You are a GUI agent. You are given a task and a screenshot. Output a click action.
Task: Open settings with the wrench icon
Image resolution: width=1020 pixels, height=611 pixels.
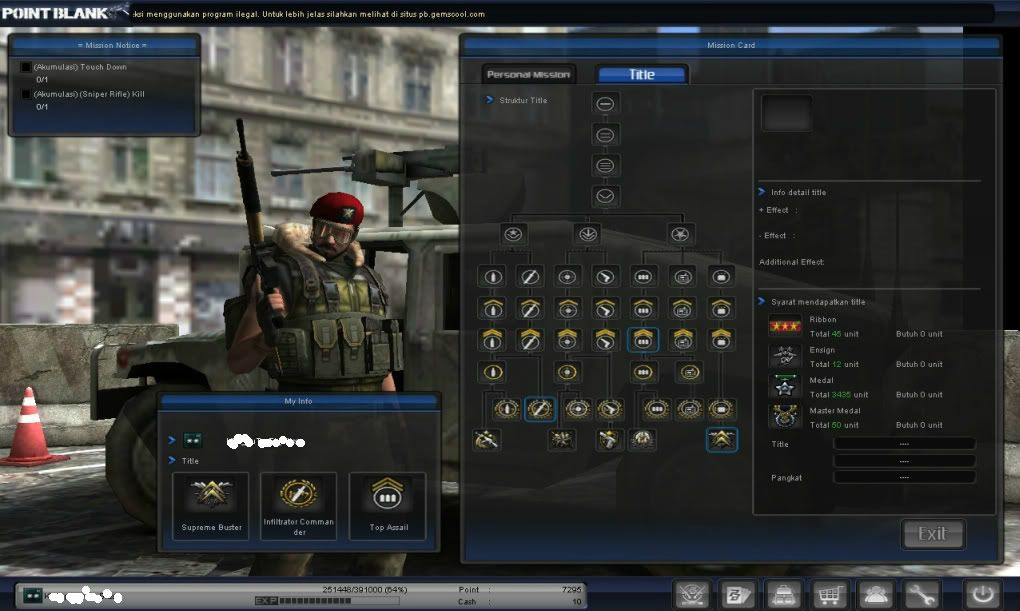(921, 594)
